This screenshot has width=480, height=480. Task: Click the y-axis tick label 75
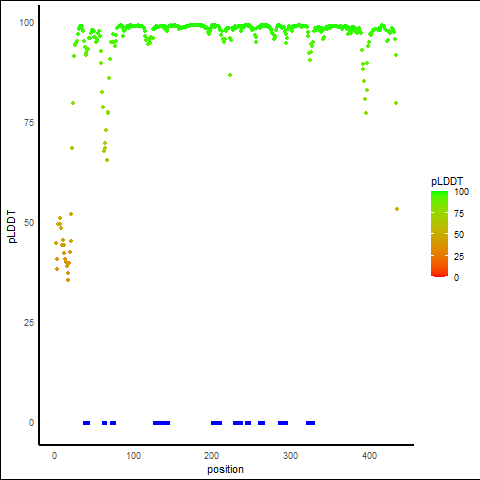pos(29,123)
